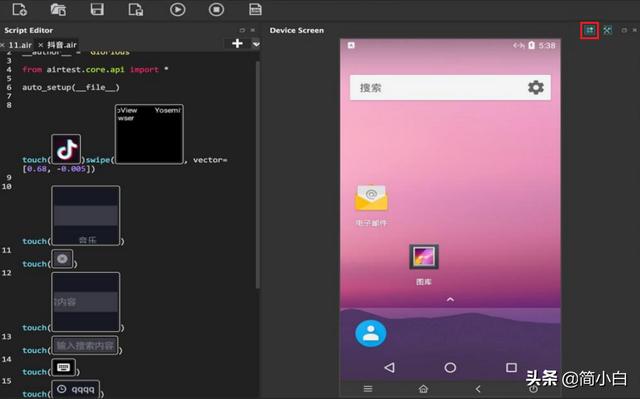This screenshot has height=399, width=640.
Task: Run the script with the play button
Action: (x=178, y=9)
